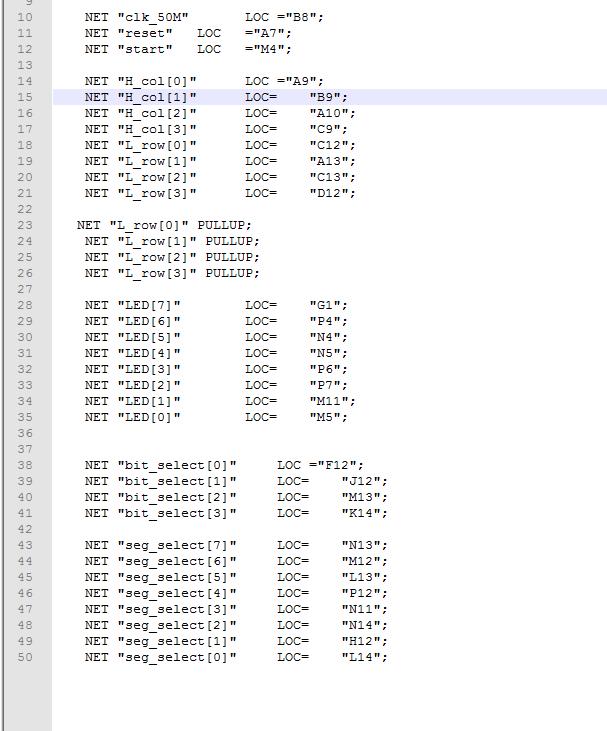Click bit_select[0] net name
The width and height of the screenshot is (607, 731).
point(177,465)
